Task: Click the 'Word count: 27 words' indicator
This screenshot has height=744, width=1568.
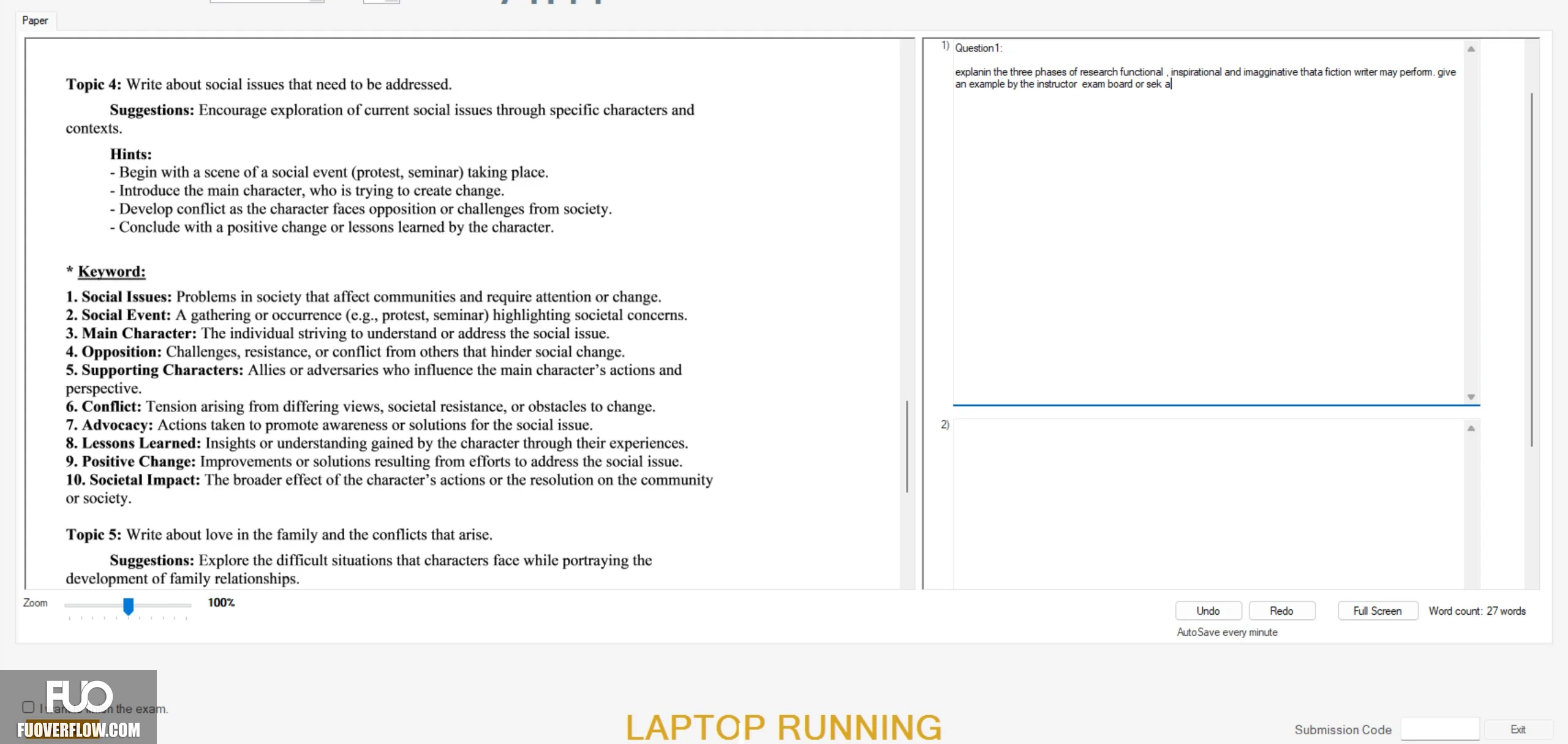Action: pyautogui.click(x=1477, y=611)
